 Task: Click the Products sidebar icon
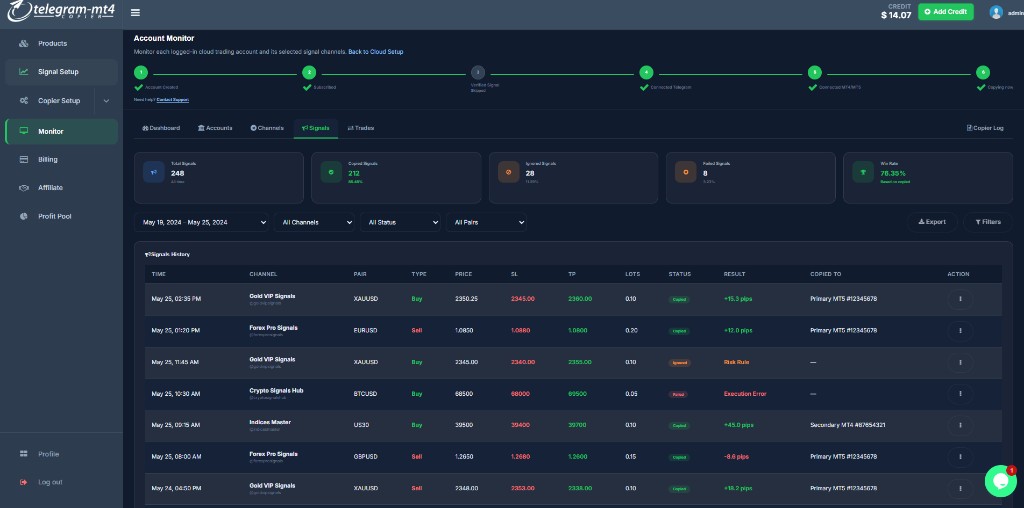24,44
